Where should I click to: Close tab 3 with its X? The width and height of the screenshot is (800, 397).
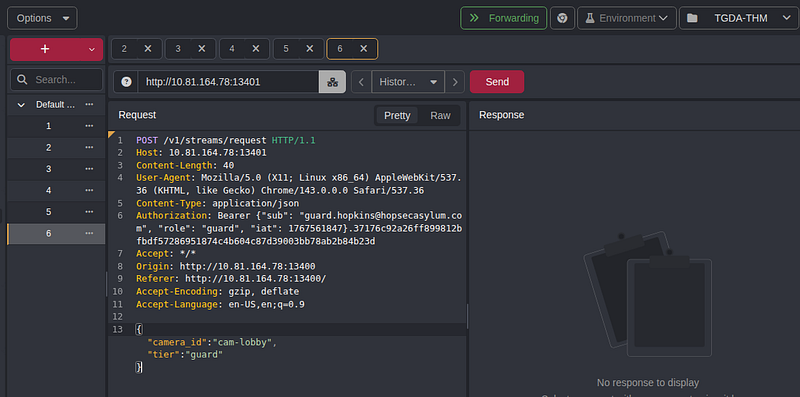point(202,49)
